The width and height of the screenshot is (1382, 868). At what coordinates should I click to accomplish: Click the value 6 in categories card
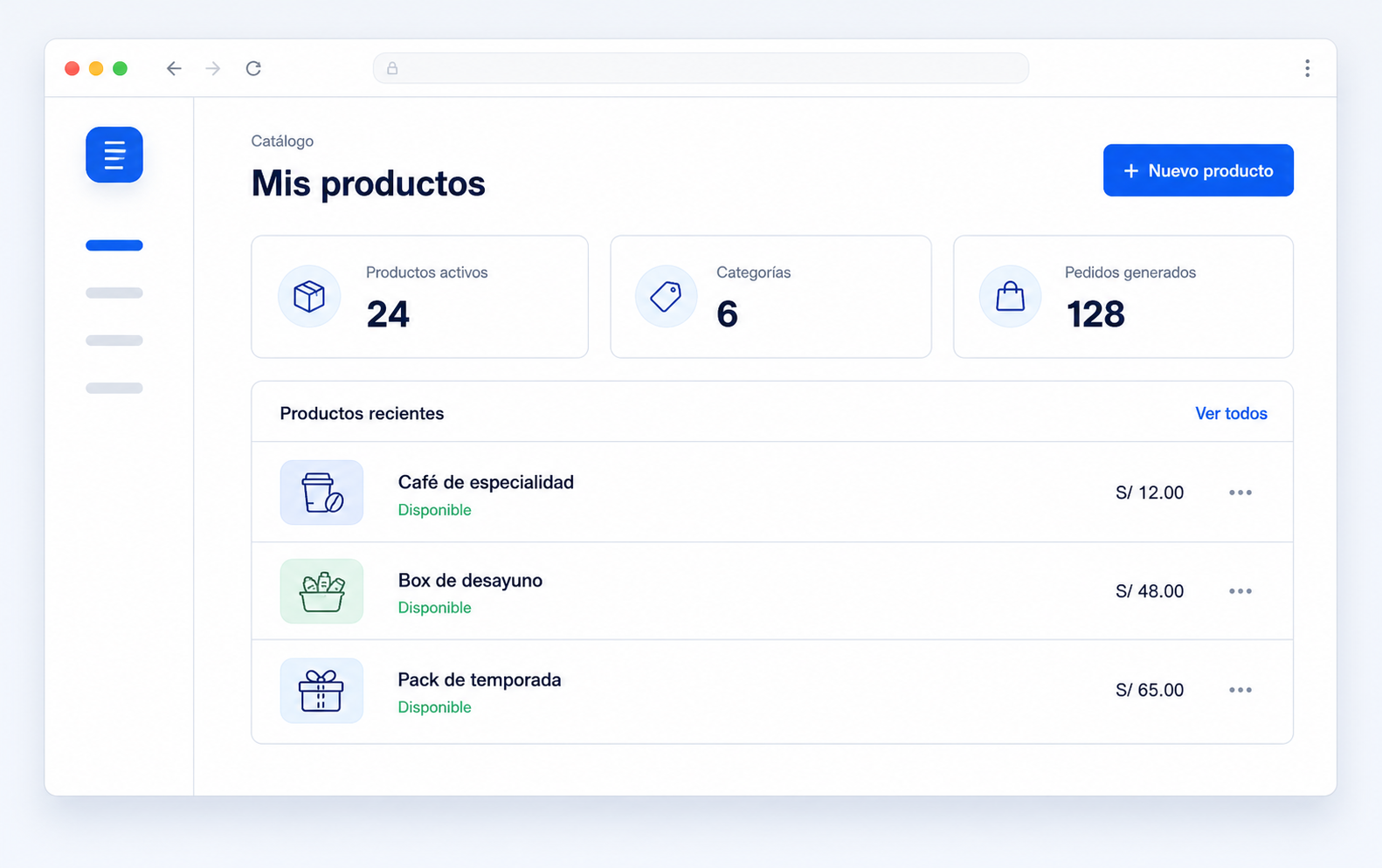727,314
